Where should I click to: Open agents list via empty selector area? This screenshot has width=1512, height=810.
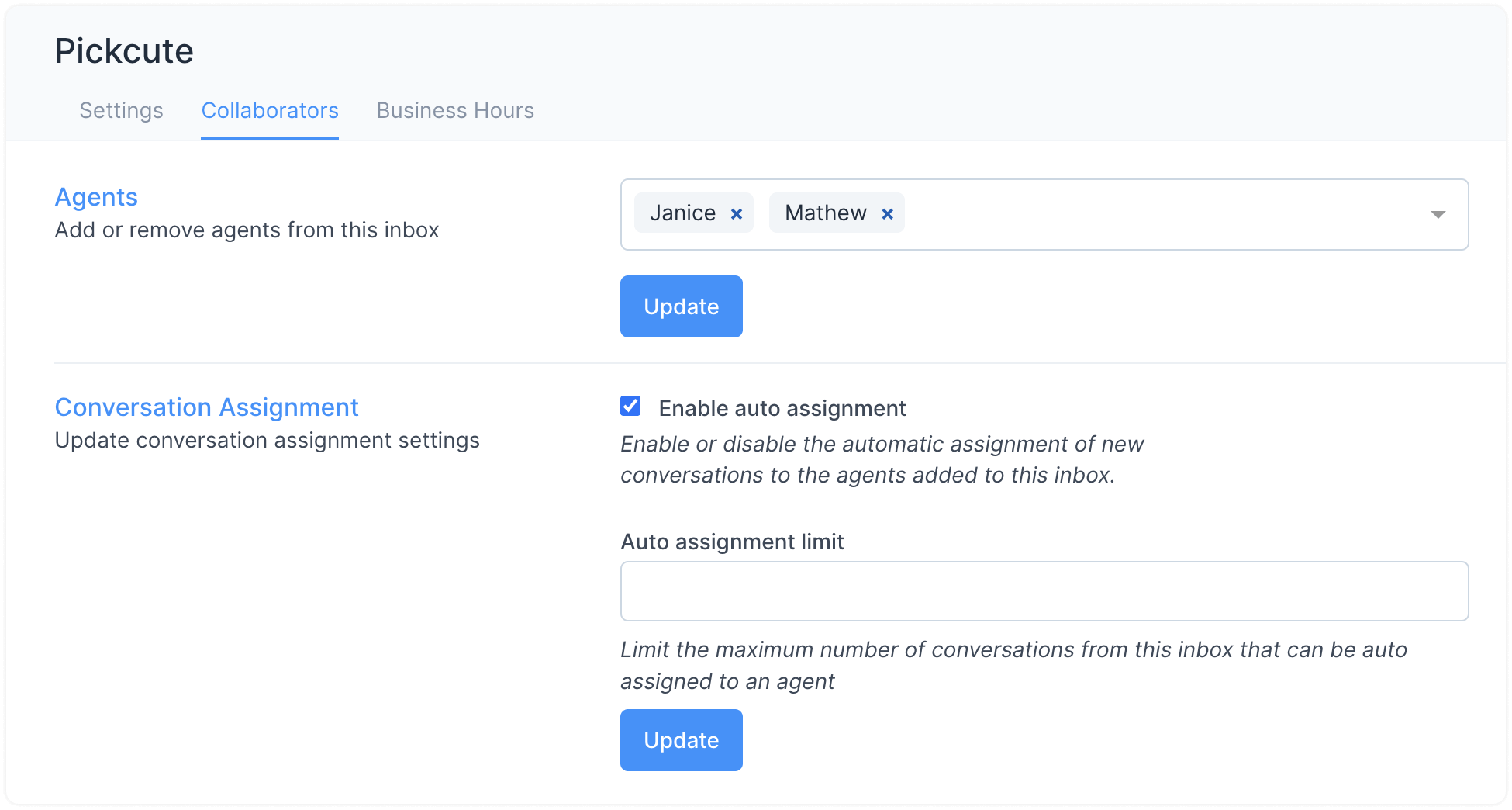(1163, 215)
